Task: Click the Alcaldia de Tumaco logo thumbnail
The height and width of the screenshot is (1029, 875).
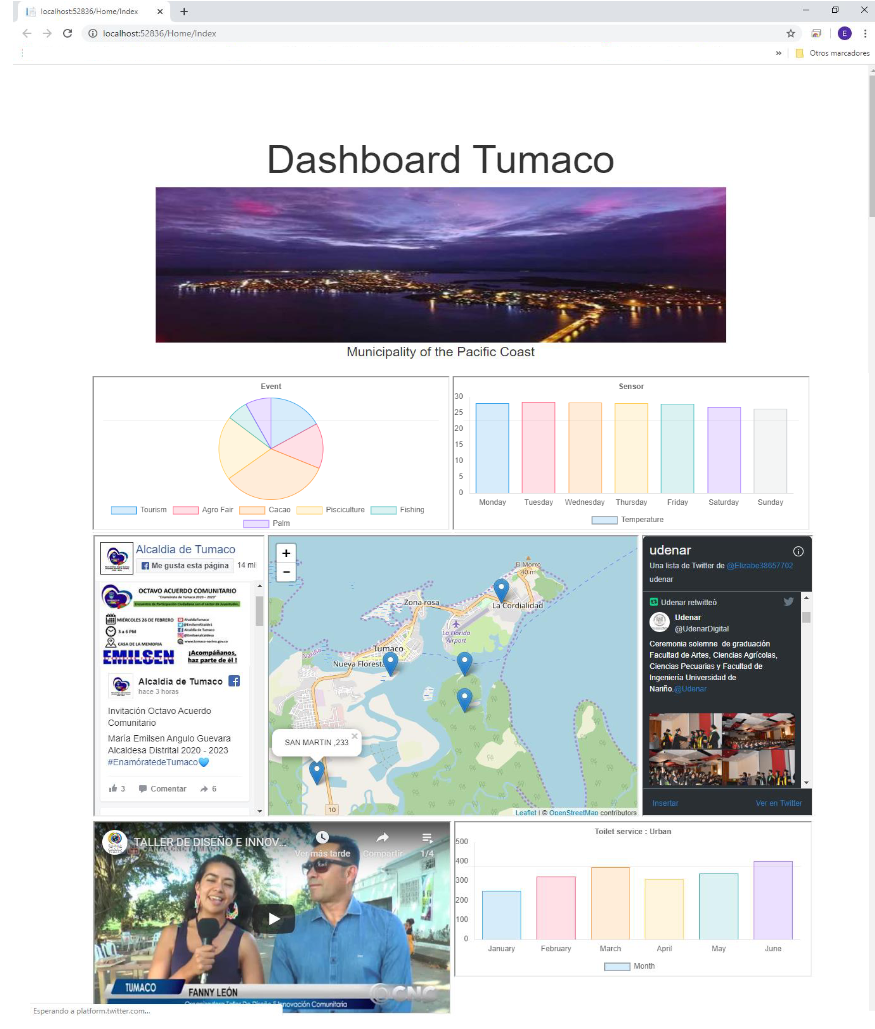Action: tap(117, 558)
